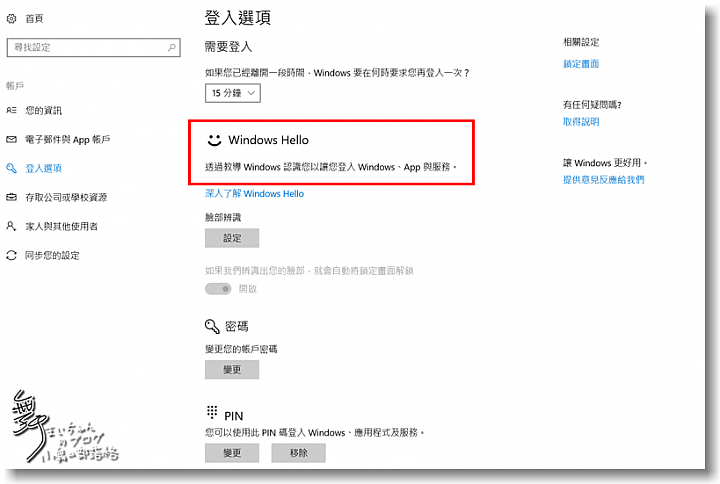Click the 讓 Windows 更好用 text
Screen dimensions: 720x484
tap(605, 163)
